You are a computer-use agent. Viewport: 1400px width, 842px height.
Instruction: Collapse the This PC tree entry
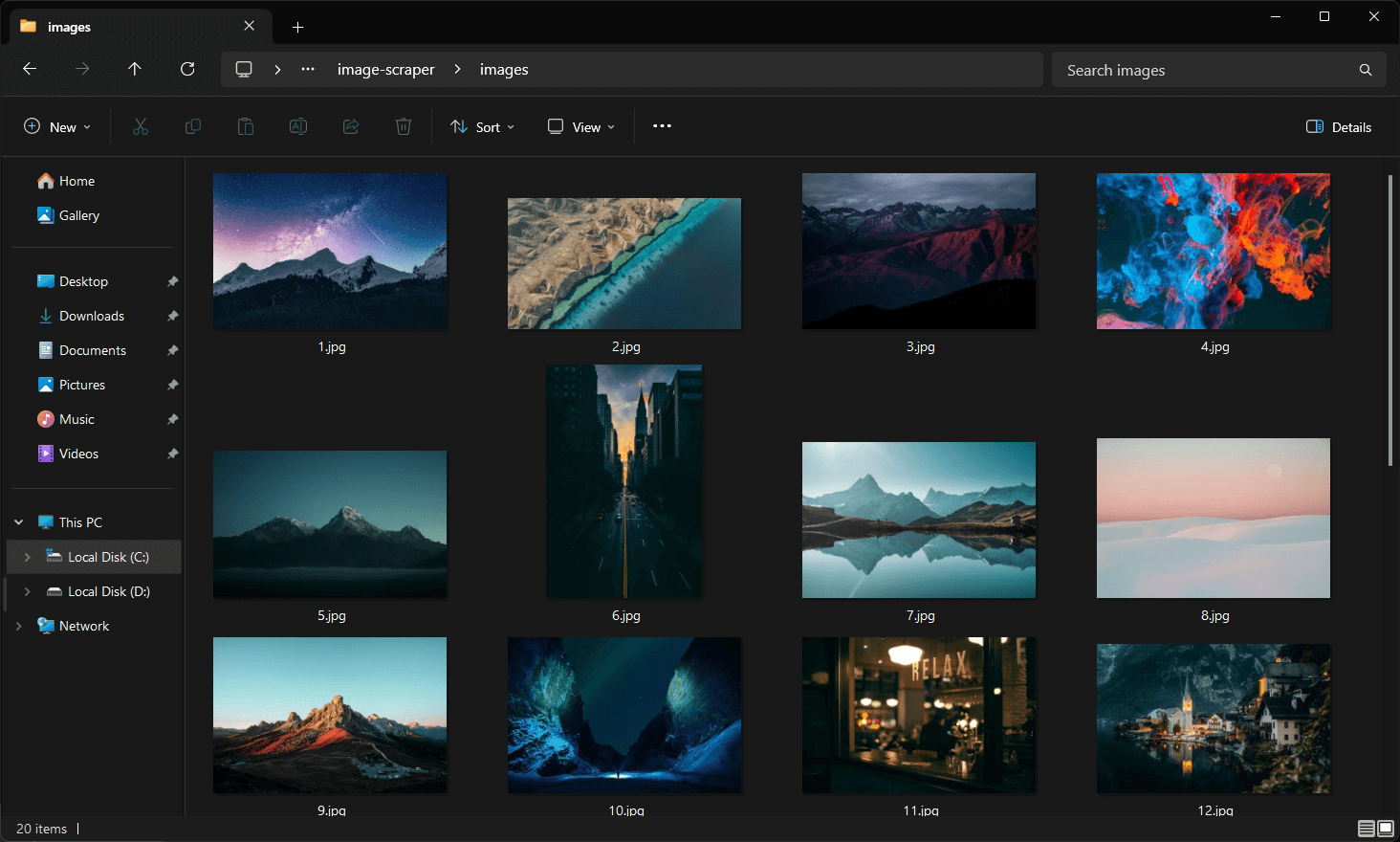pyautogui.click(x=17, y=521)
